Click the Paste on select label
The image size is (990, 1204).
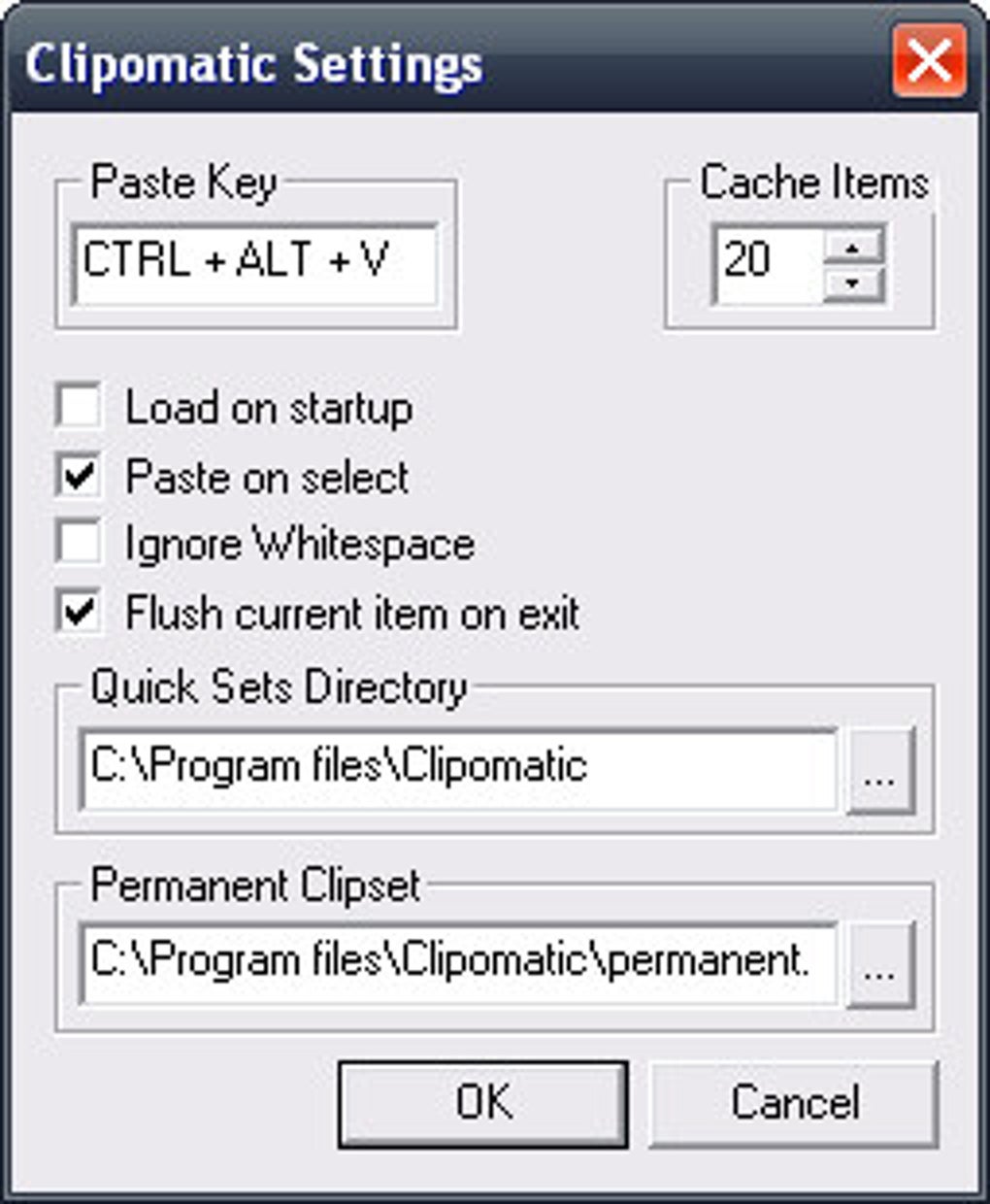[x=267, y=478]
